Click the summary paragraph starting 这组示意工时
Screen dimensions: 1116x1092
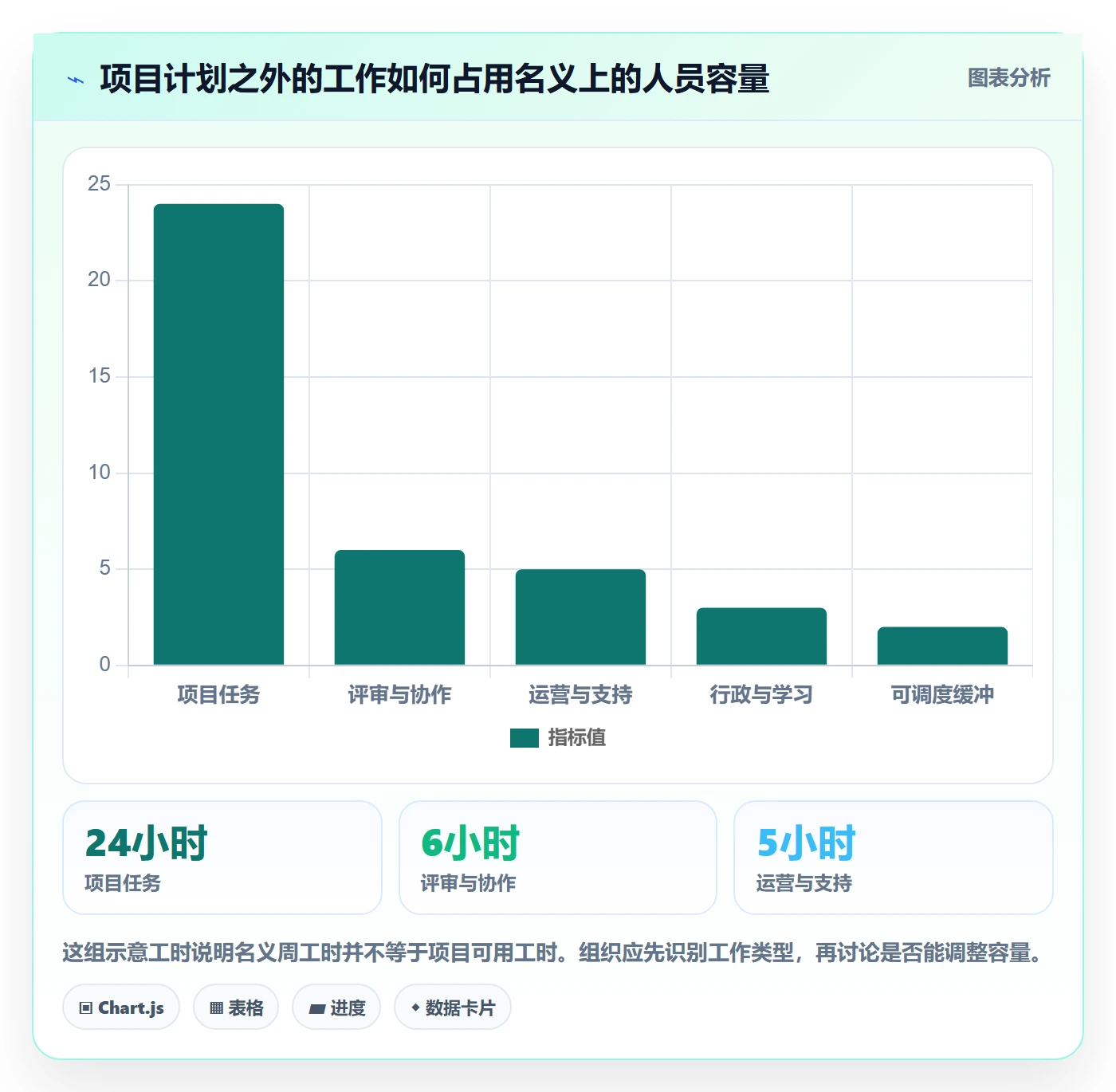tap(553, 953)
